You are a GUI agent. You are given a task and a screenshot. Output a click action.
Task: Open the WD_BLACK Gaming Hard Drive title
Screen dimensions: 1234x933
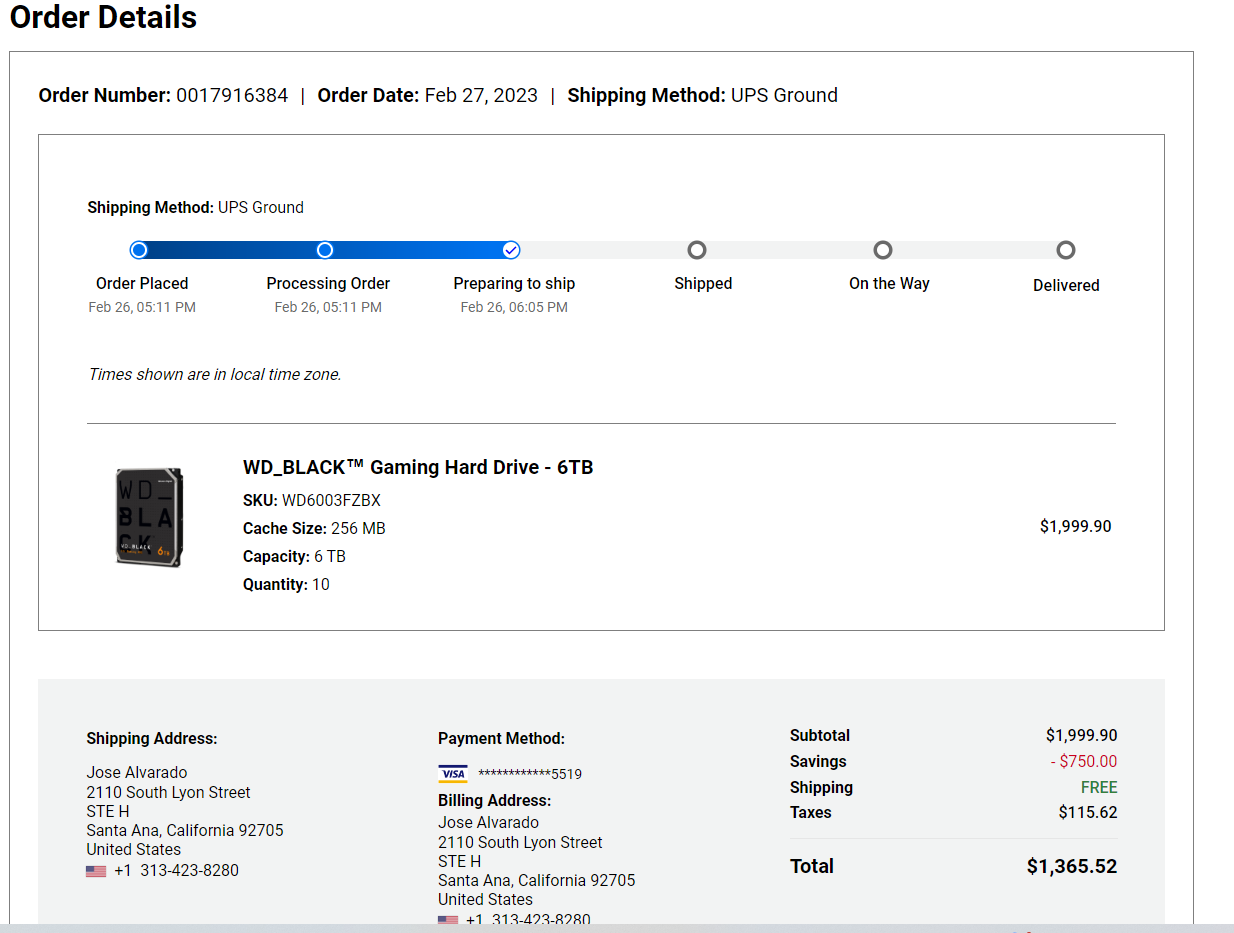[x=418, y=467]
